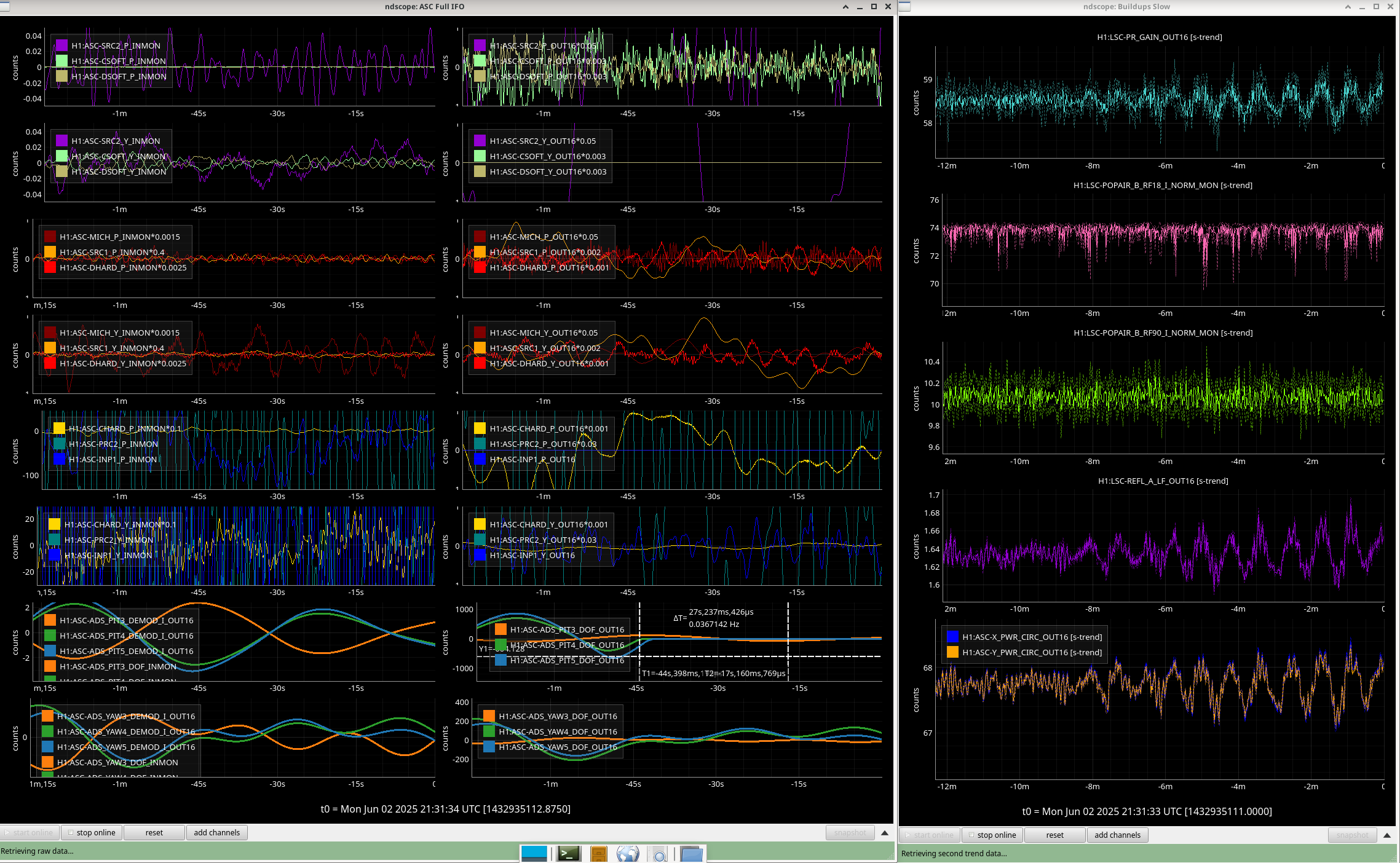1400x863 pixels.
Task: Select legend entry H1:ASC-ADS_PIT3_DEMOD_I_OUT16
Action: pyautogui.click(x=127, y=620)
